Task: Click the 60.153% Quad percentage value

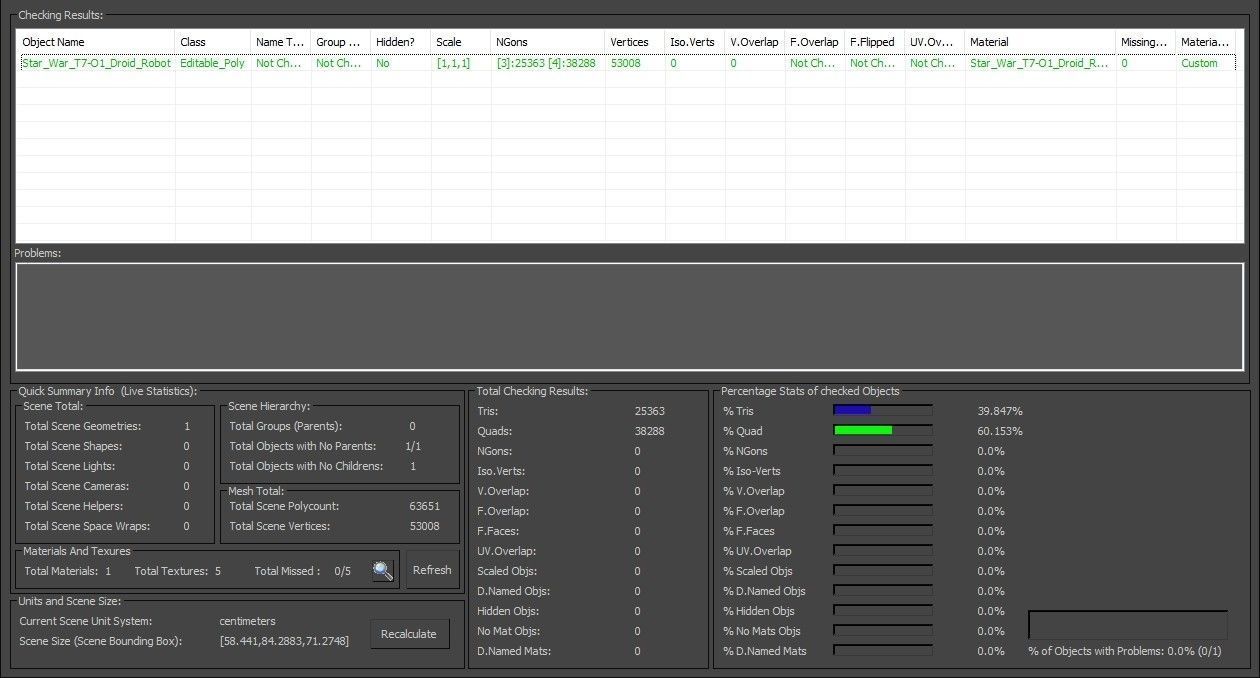Action: 1000,431
